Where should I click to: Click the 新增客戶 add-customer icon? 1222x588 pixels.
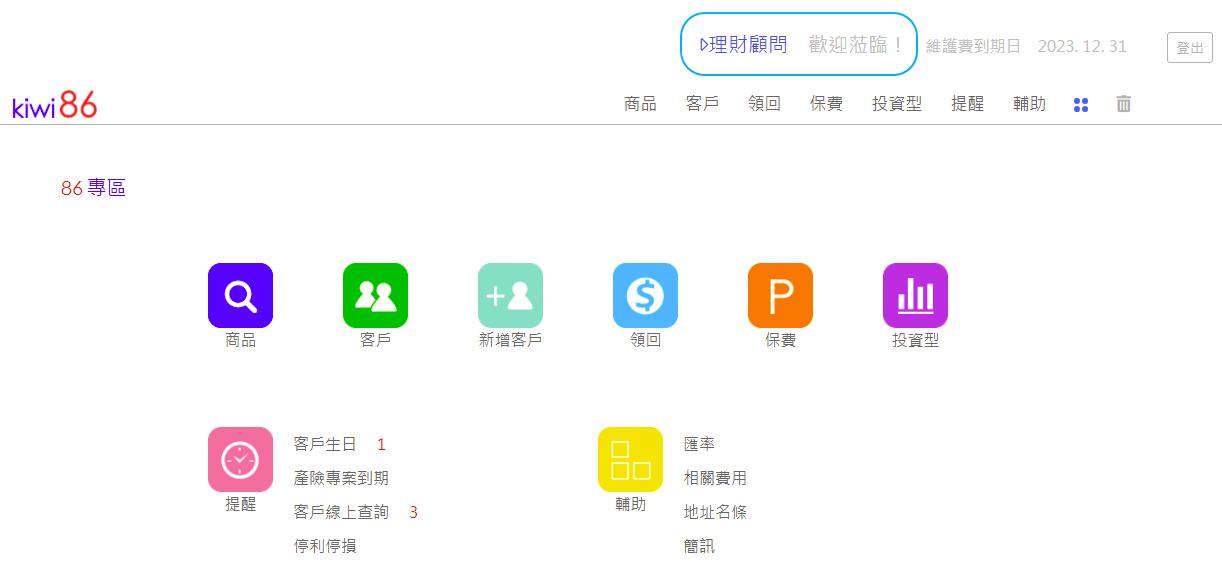click(x=510, y=295)
